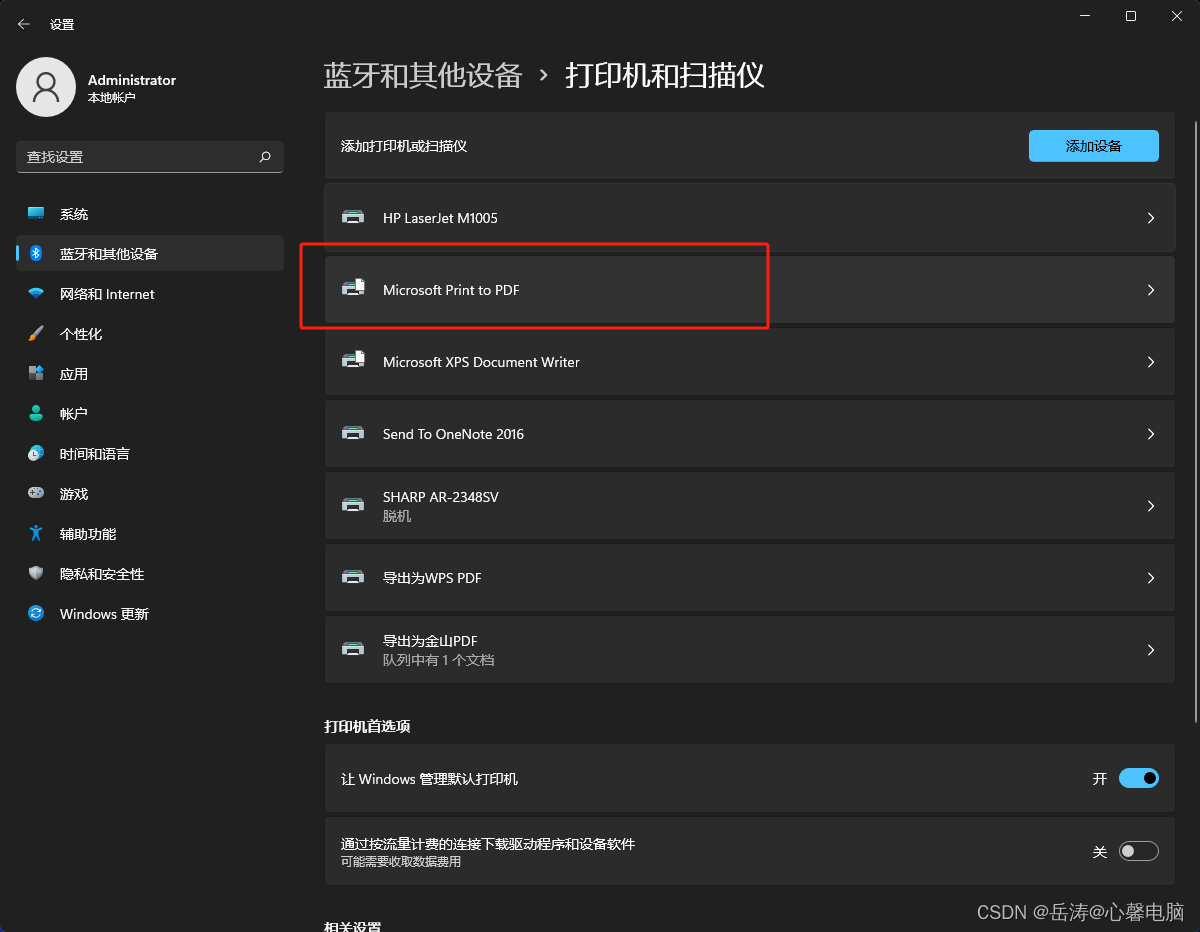
Task: Expand Microsoft Print to PDF chevron
Action: 1151,290
